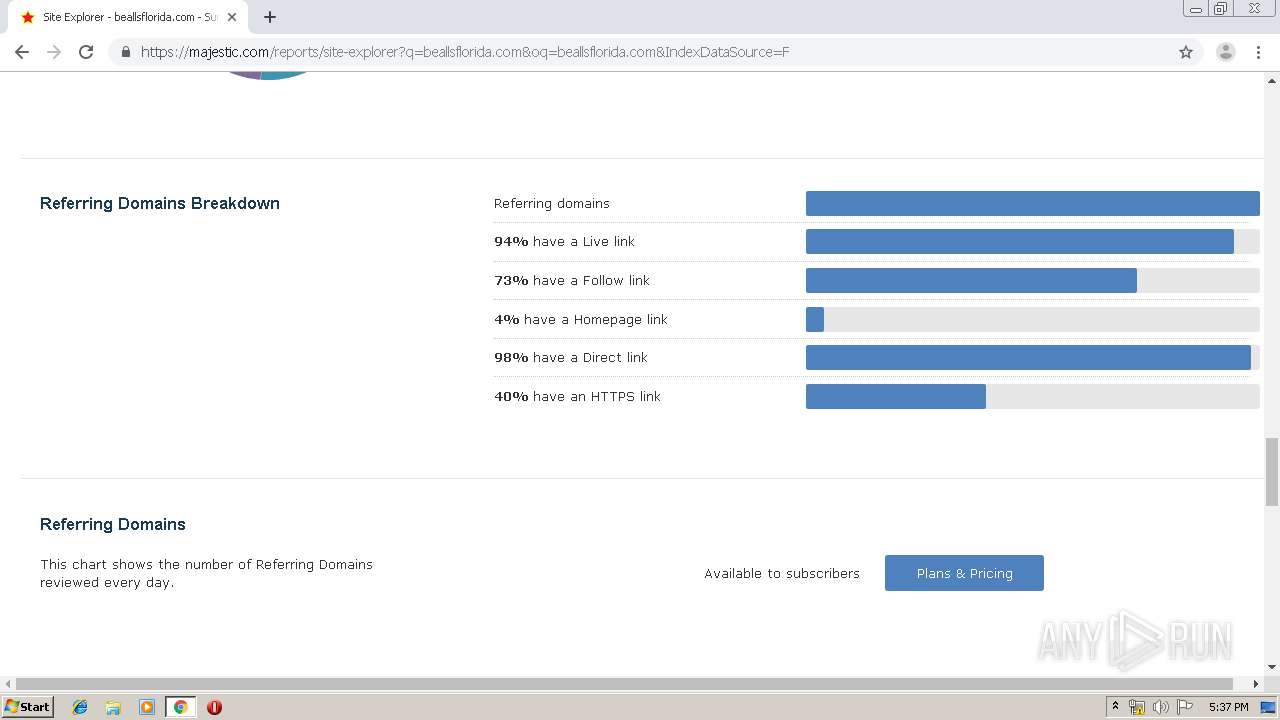Bookmark this page with star icon
Viewport: 1280px width, 720px height.
point(1186,52)
